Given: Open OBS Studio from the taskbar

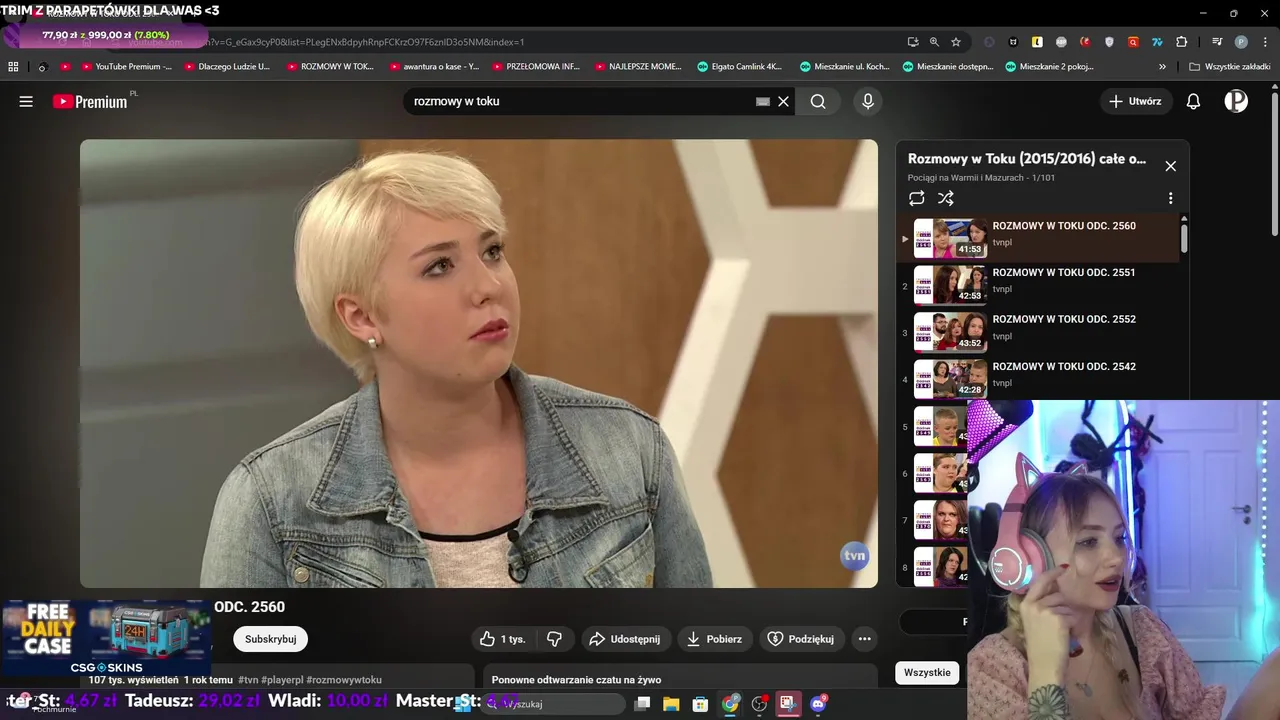Looking at the screenshot, I should point(759,704).
